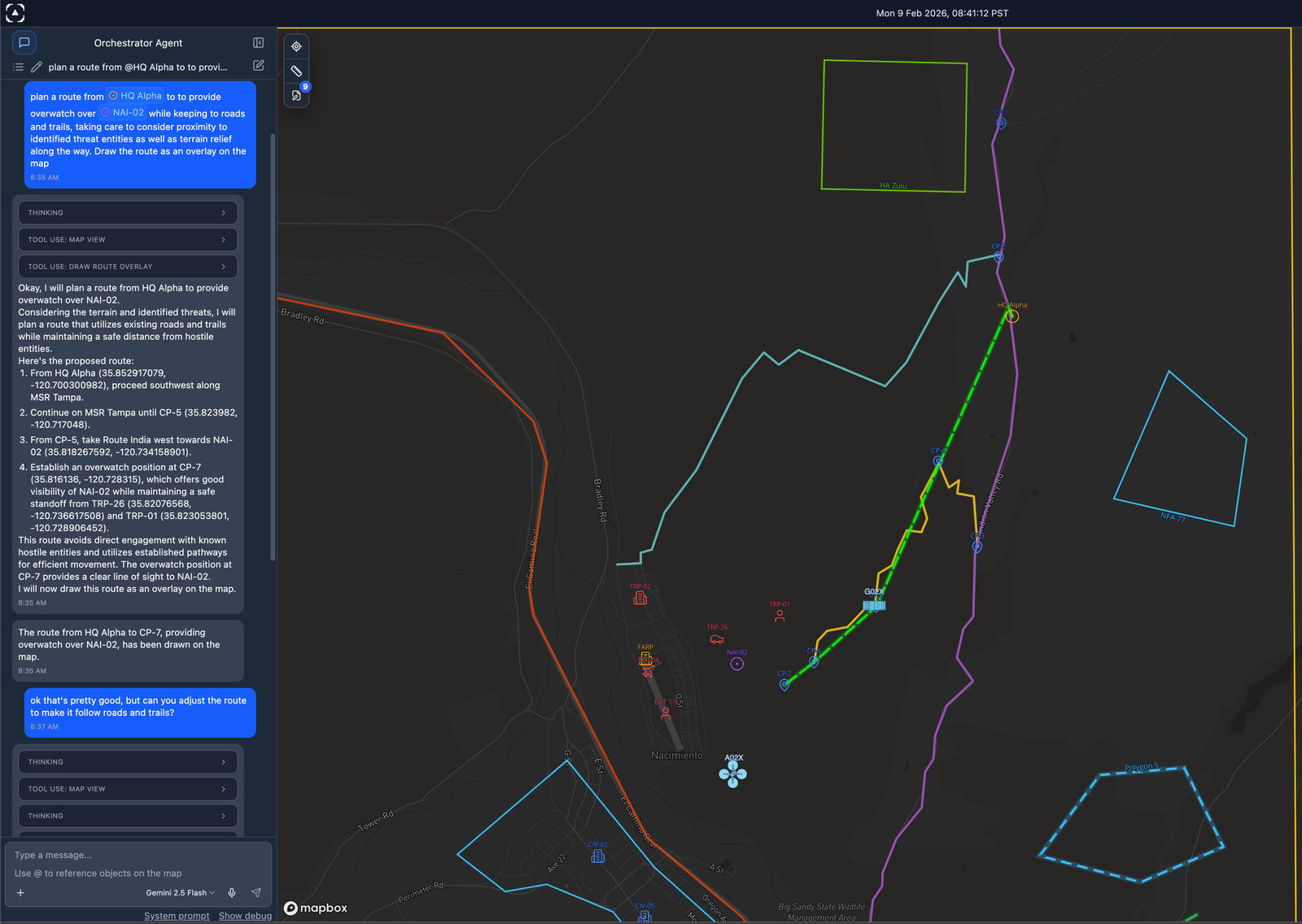Open the Gemini 2.5 Flash model selector

point(180,892)
